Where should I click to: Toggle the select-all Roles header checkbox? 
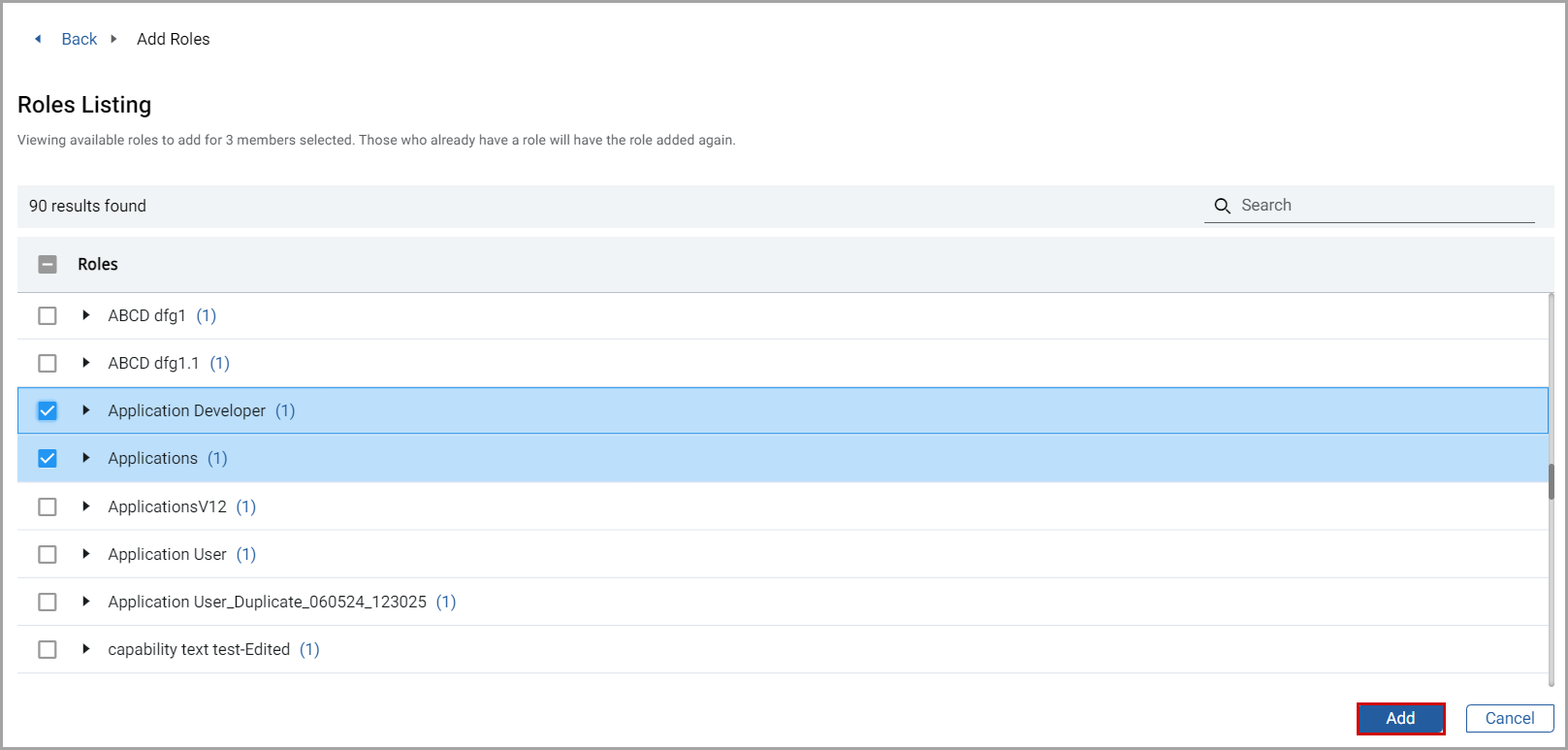pos(48,264)
